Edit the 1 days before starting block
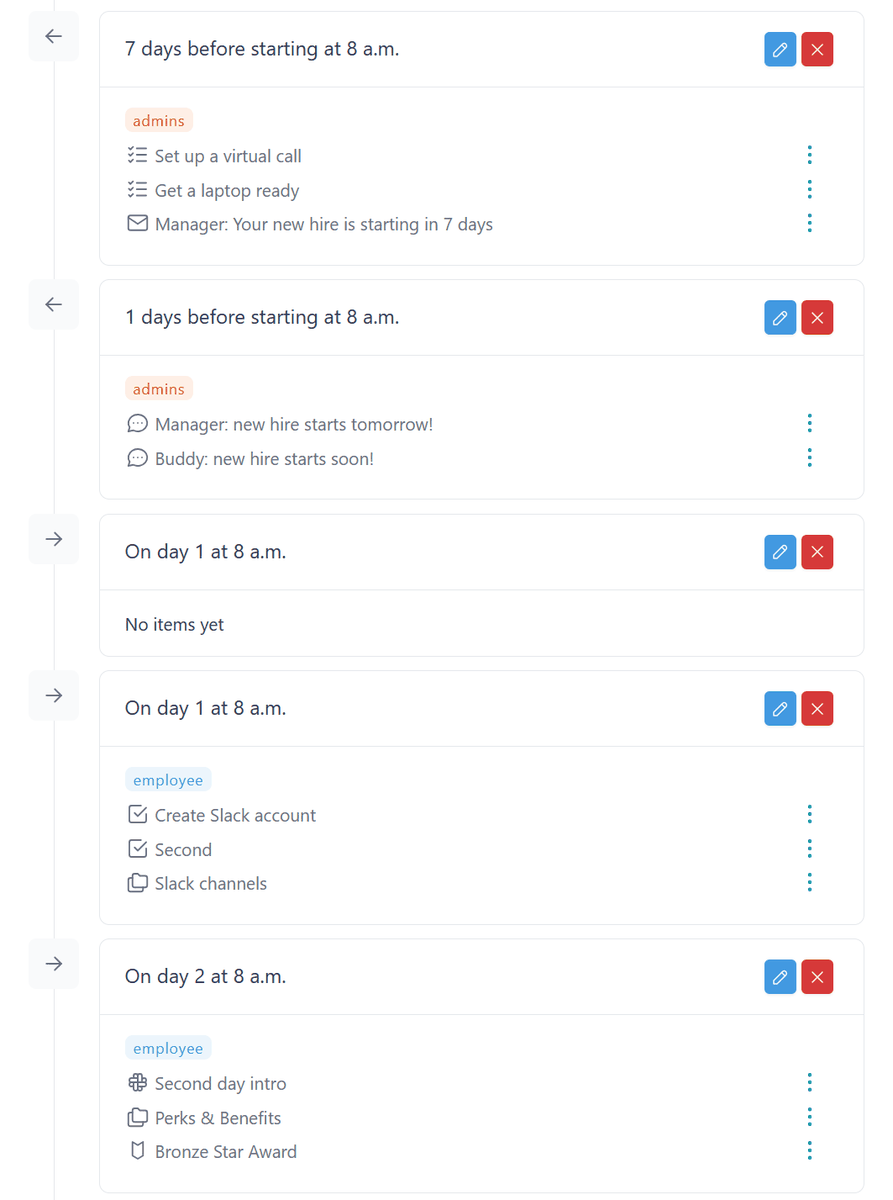The height and width of the screenshot is (1200, 893). (x=780, y=318)
